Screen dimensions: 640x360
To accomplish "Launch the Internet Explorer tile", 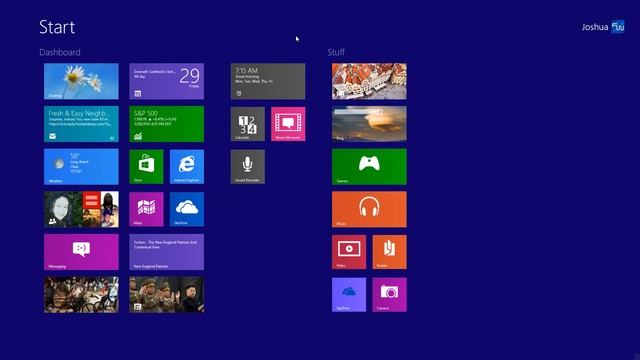I will 187,167.
